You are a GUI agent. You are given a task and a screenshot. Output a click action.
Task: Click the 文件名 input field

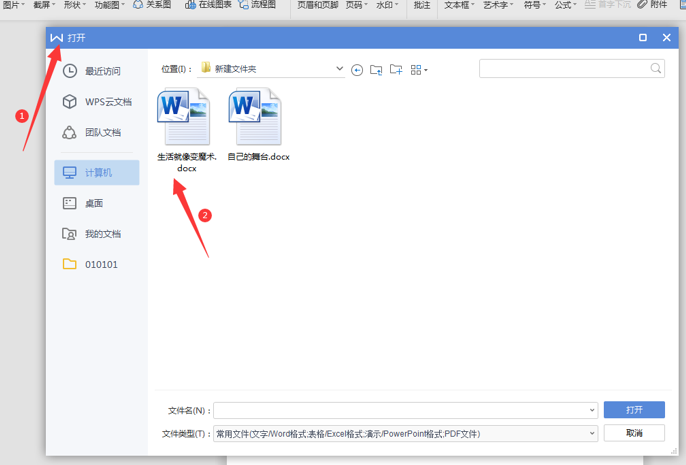(406, 410)
